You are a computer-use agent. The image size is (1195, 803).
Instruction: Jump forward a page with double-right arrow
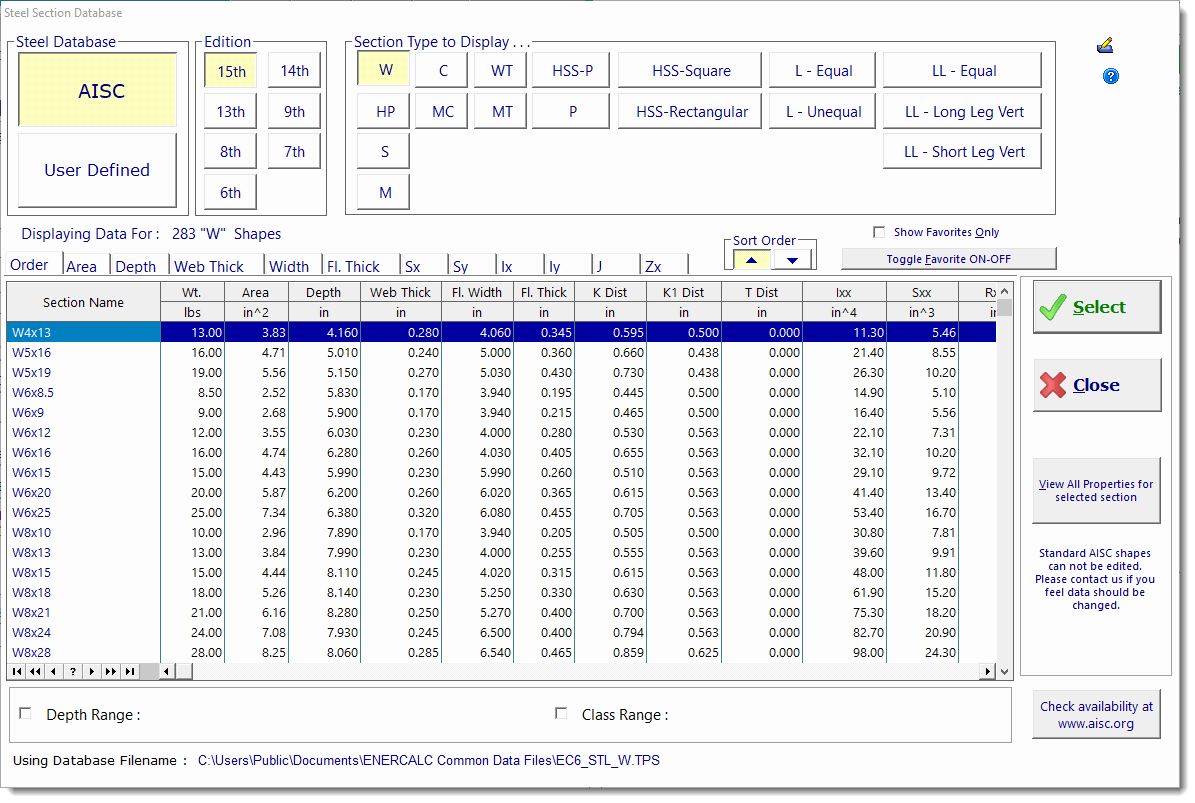(x=111, y=671)
